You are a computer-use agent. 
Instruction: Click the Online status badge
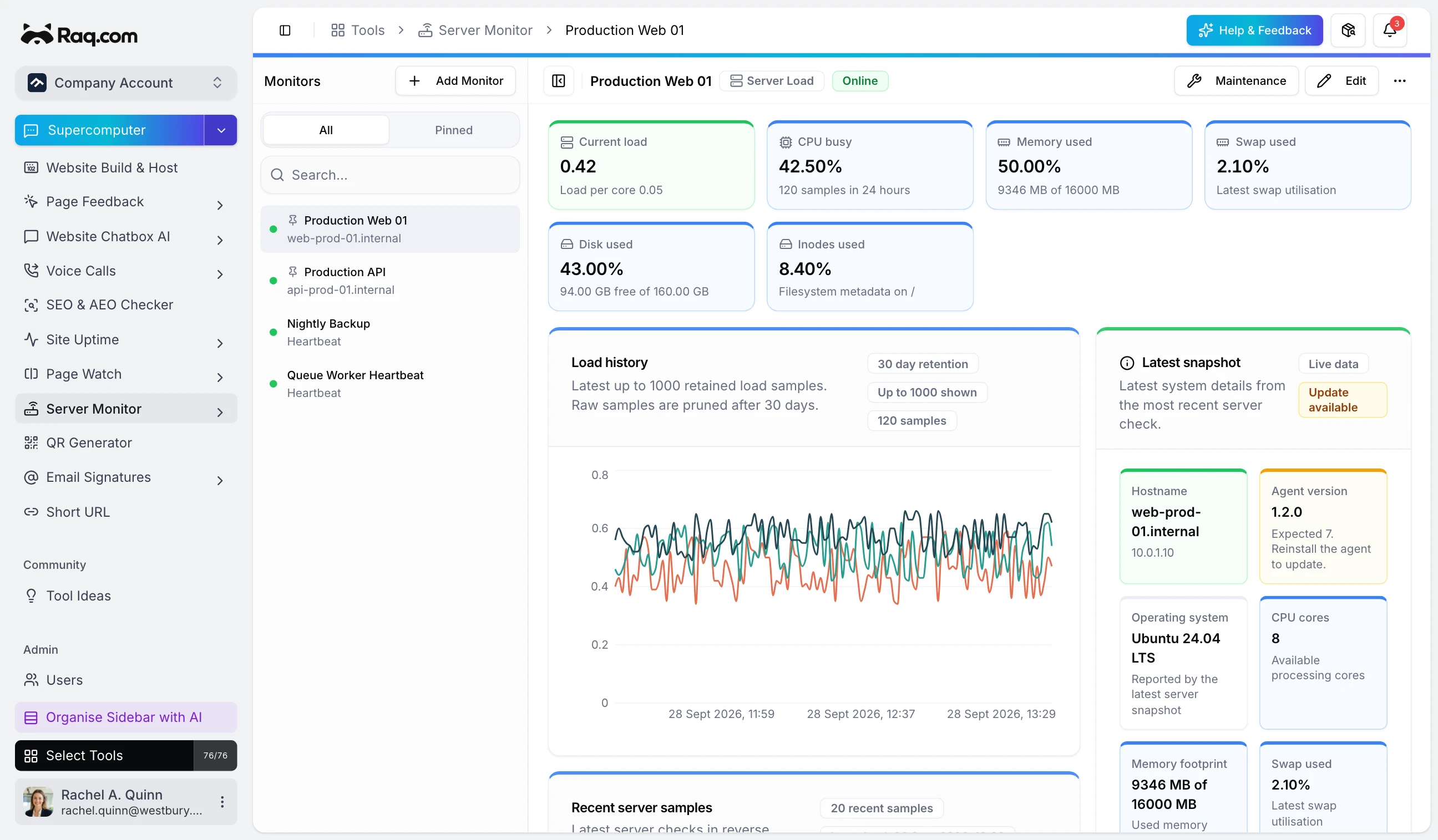click(860, 81)
